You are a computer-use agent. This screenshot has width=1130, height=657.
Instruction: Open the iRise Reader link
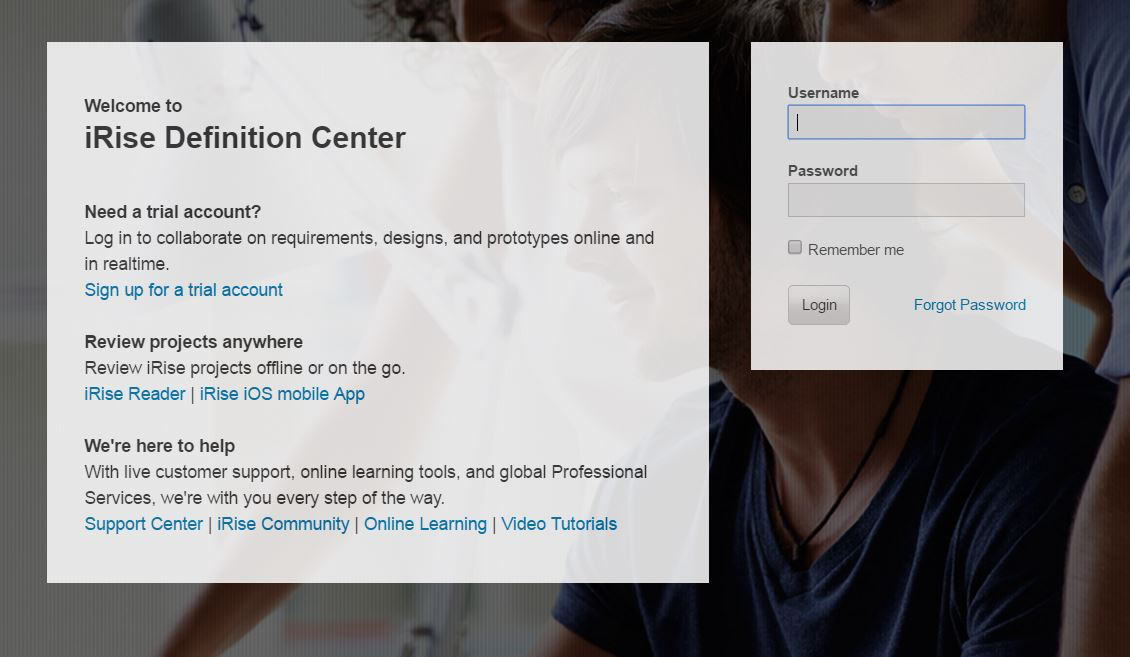[x=135, y=394]
